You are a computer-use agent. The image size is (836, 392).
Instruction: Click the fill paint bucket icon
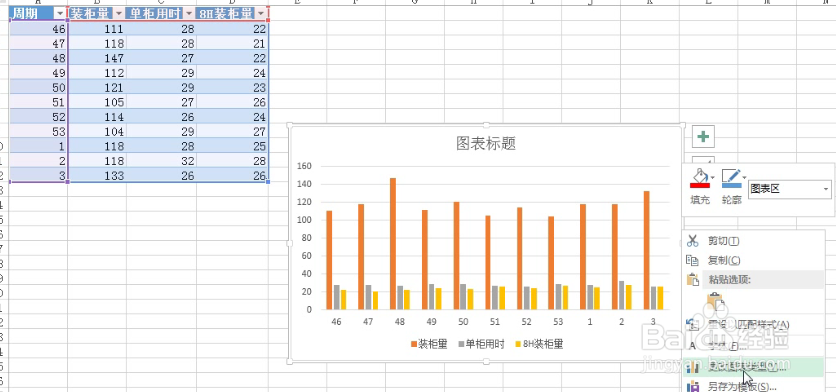pyautogui.click(x=700, y=178)
